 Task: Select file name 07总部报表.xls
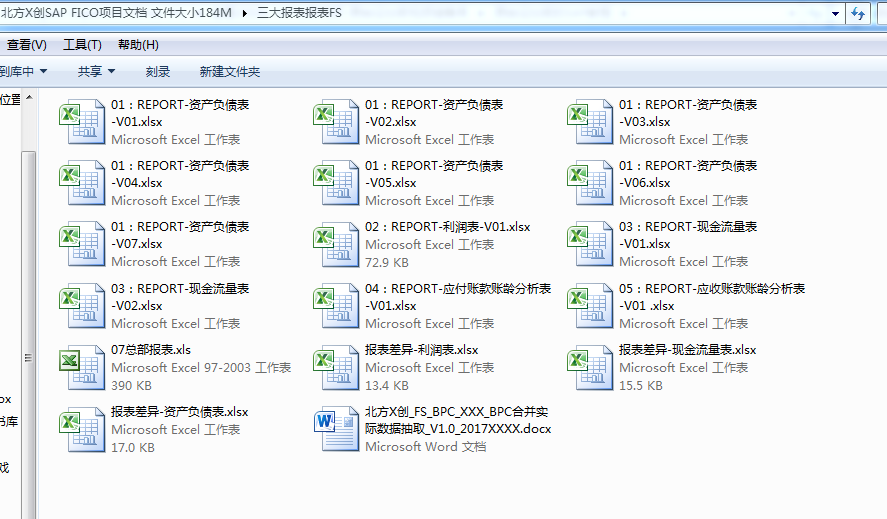151,350
